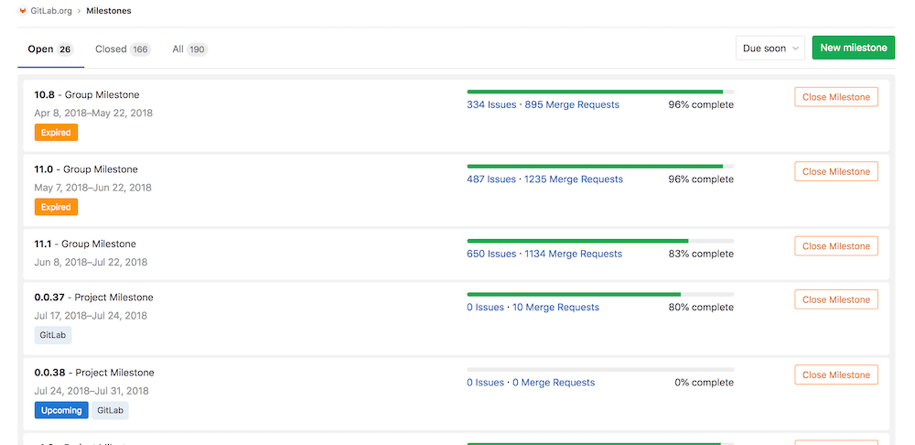Image resolution: width=915 pixels, height=445 pixels.
Task: Close the 10.8 milestone
Action: [836, 97]
